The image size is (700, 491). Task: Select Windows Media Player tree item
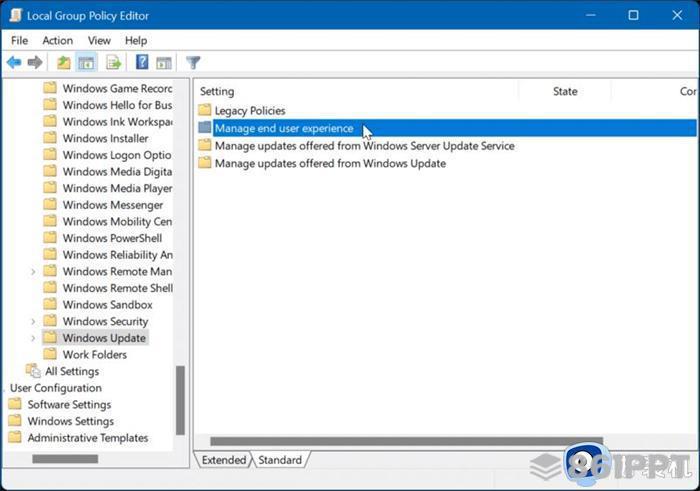[117, 188]
